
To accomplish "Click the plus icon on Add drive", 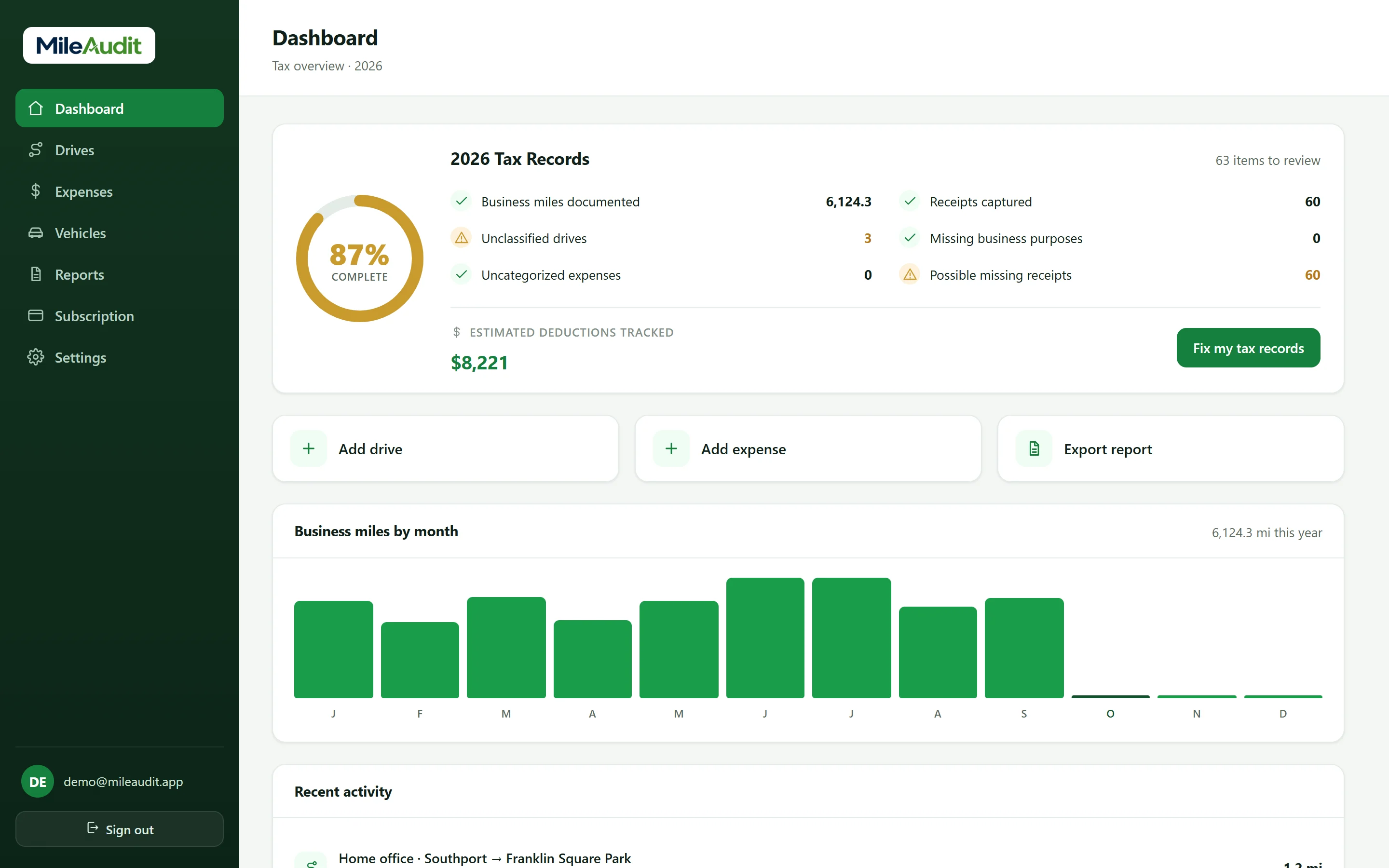I will tap(309, 448).
